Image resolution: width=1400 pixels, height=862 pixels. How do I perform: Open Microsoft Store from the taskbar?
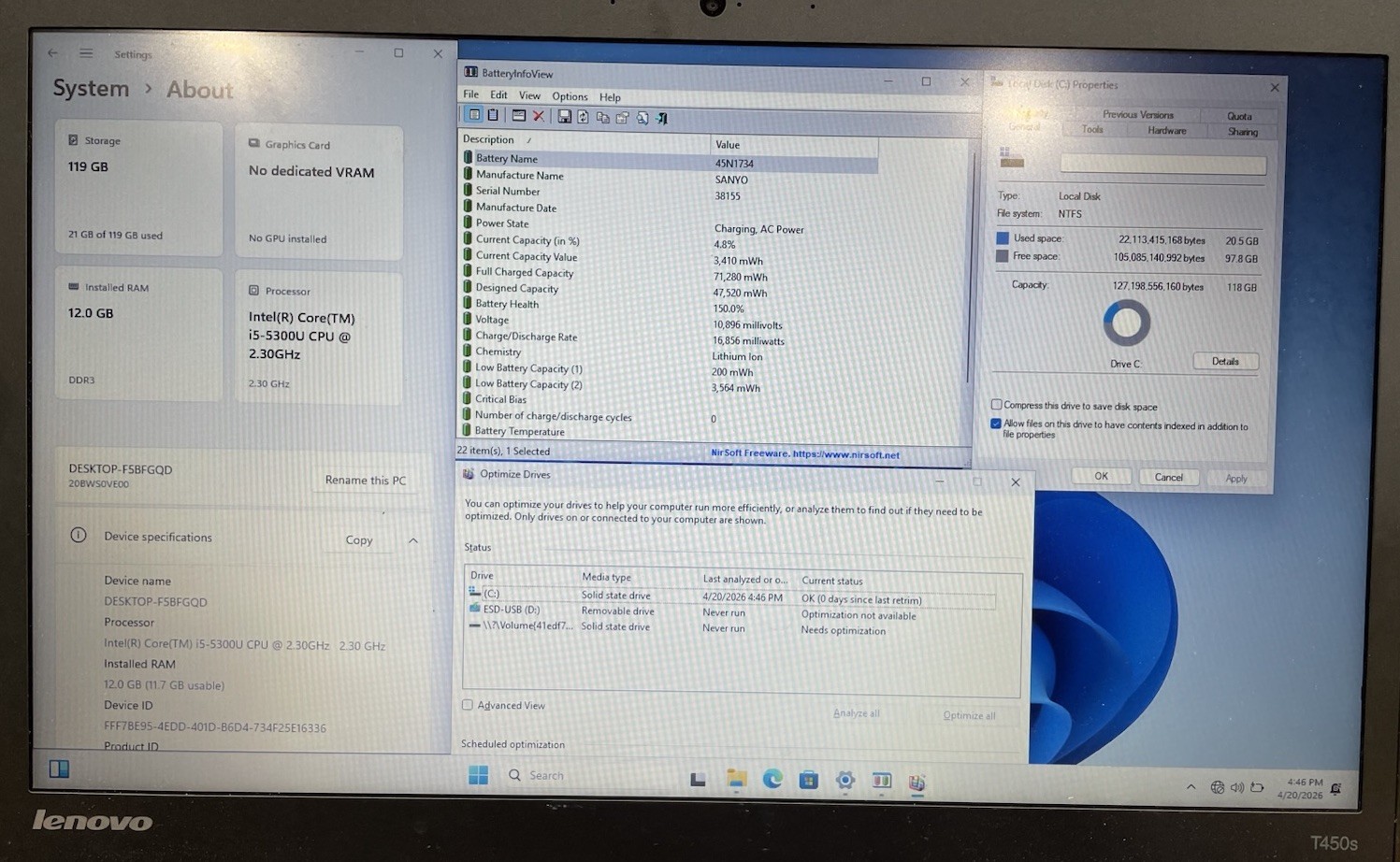[808, 780]
